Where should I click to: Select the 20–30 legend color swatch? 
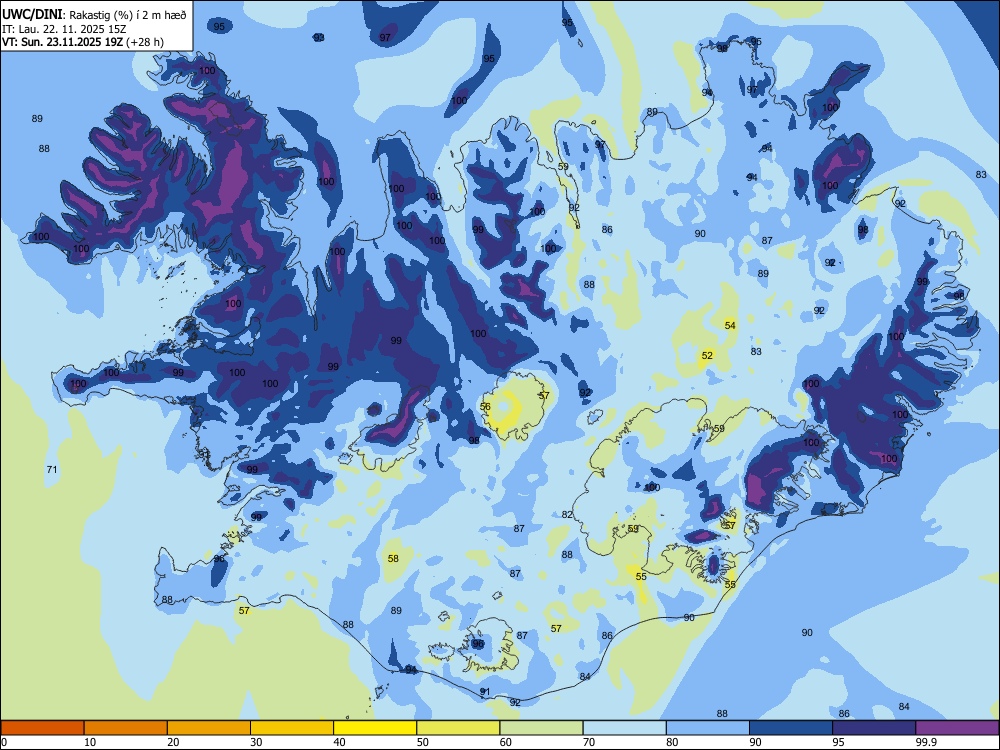pos(209,728)
